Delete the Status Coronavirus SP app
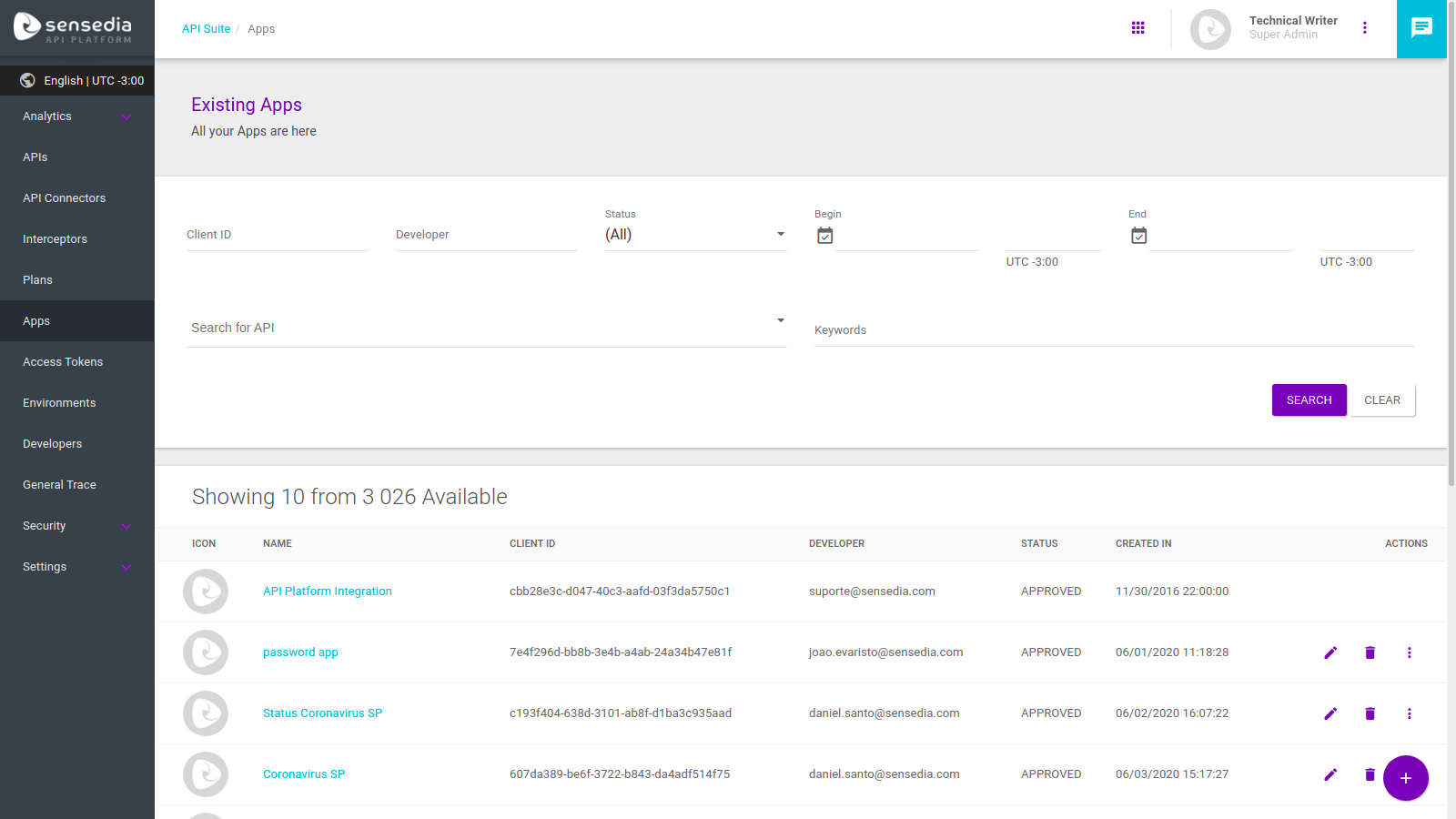Image resolution: width=1456 pixels, height=819 pixels. (1370, 713)
